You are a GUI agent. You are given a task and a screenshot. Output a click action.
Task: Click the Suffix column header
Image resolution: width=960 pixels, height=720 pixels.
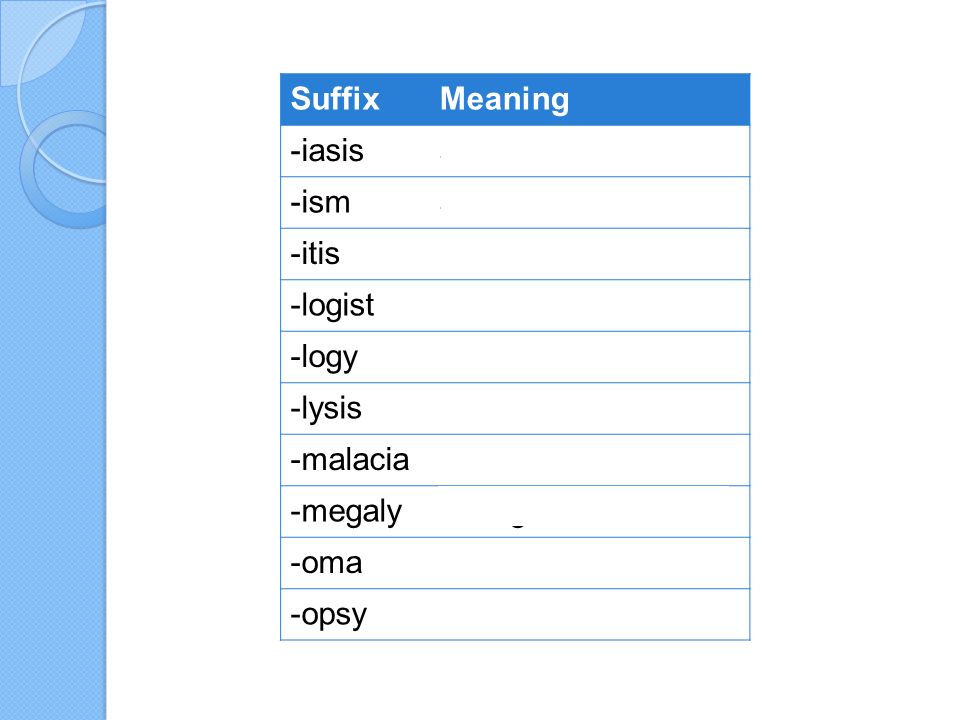[335, 99]
